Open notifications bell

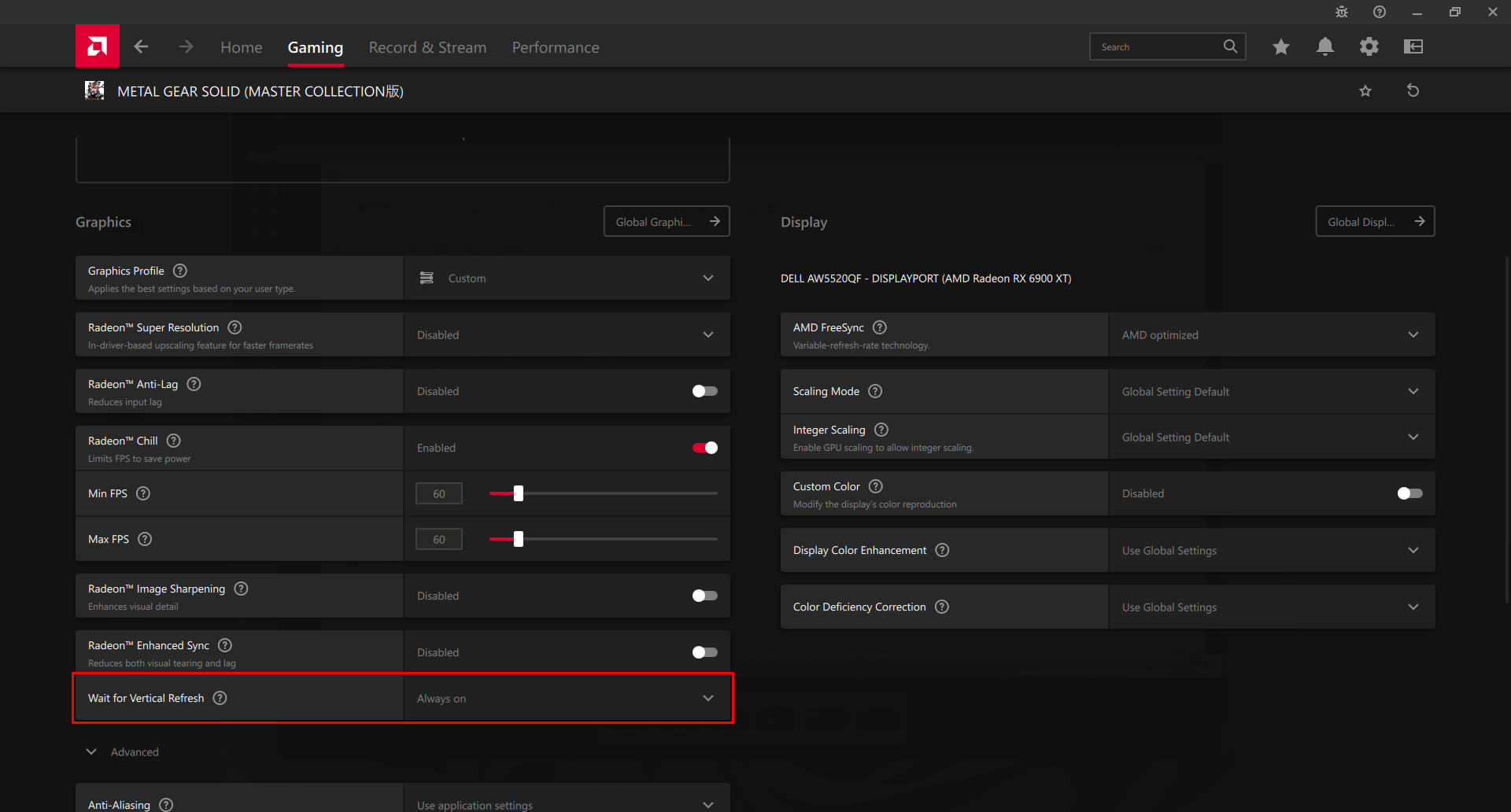(x=1325, y=46)
